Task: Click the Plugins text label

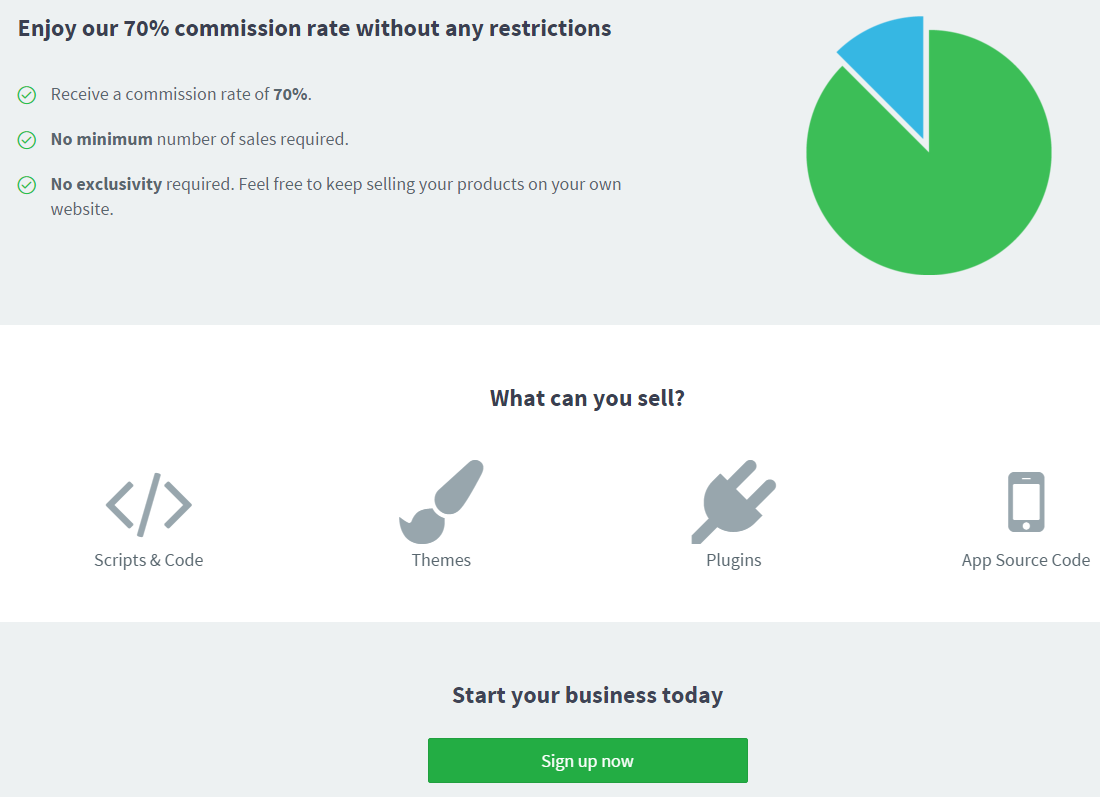Action: tap(734, 561)
